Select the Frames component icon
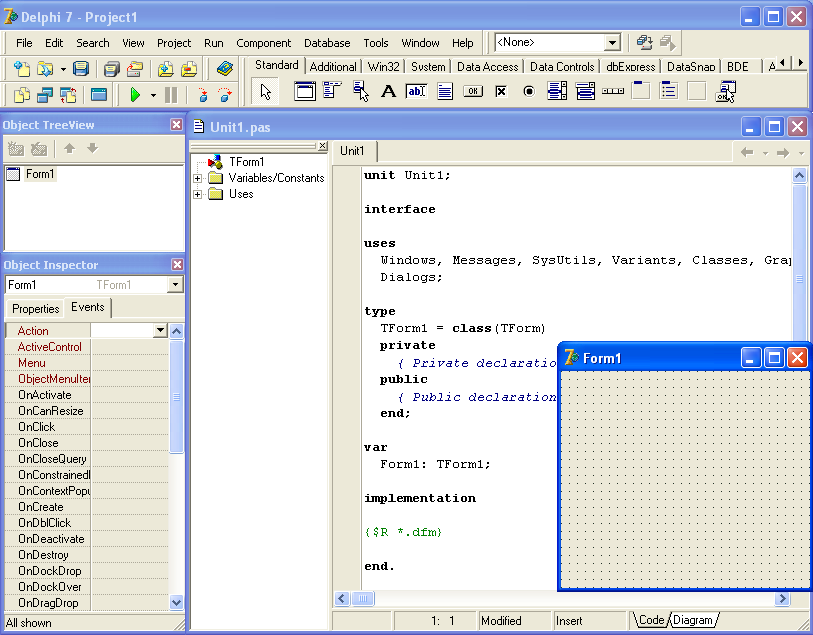Screen dimensions: 813x635 305,92
